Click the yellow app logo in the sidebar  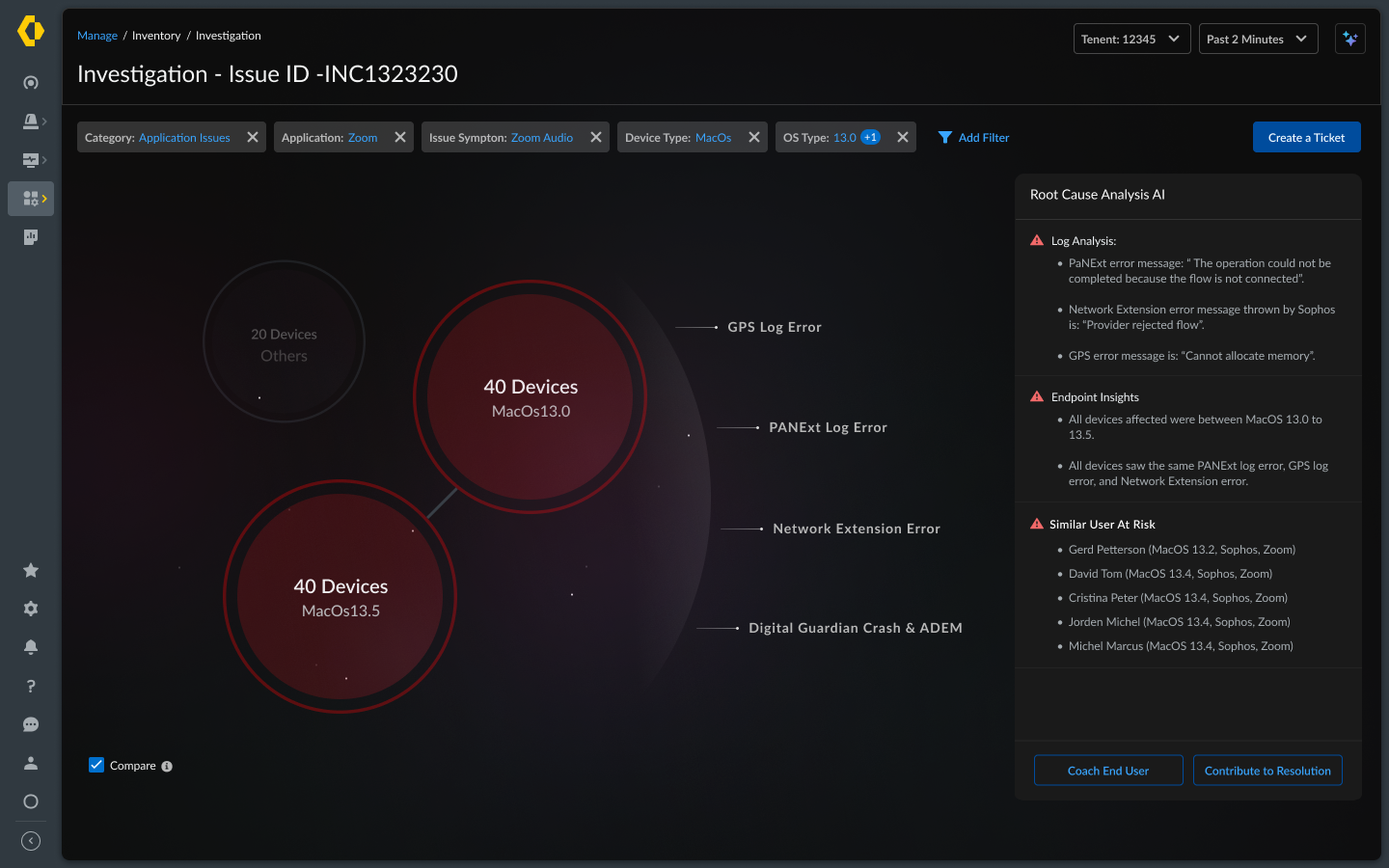[x=31, y=31]
